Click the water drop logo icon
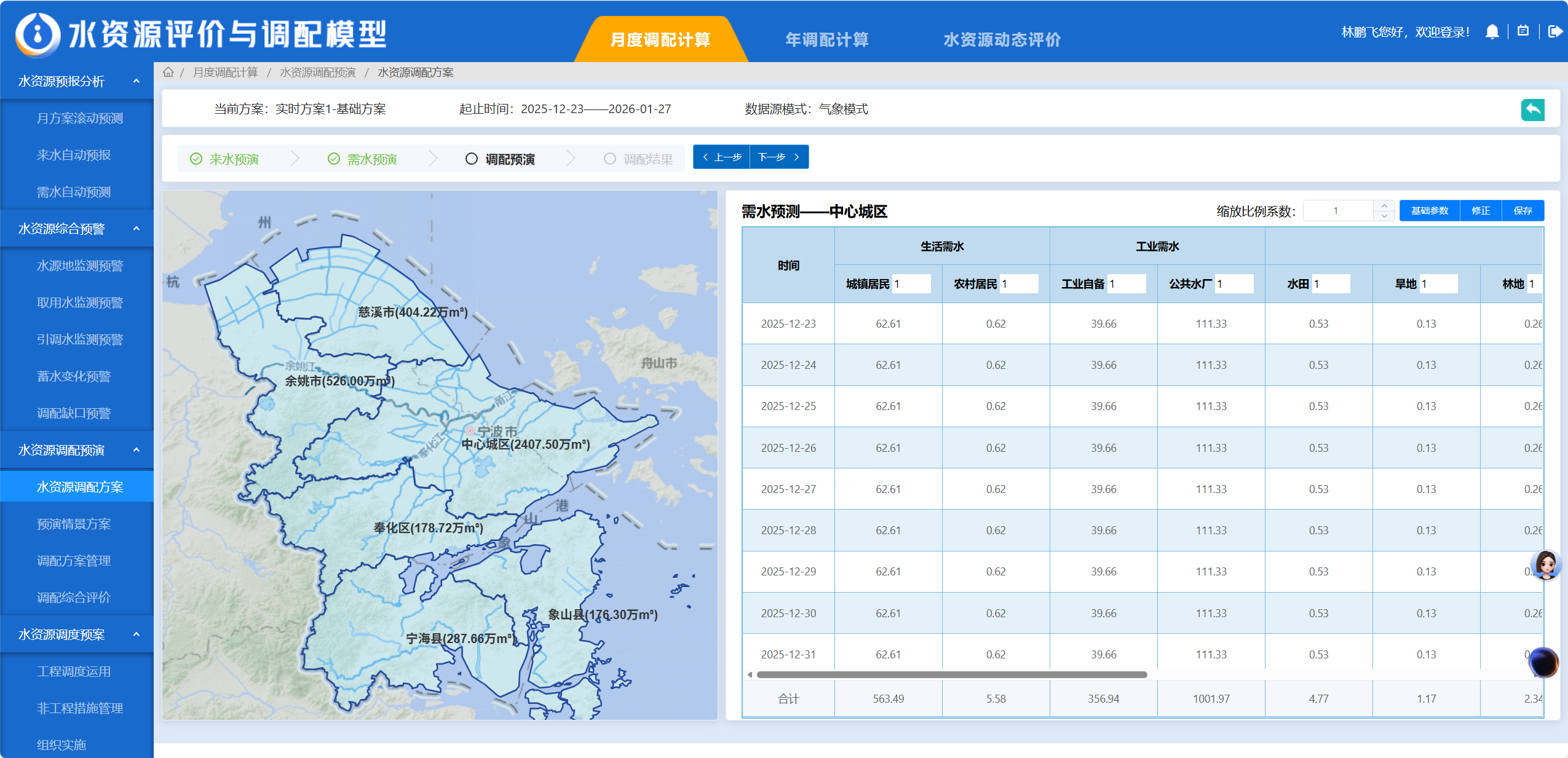 click(x=38, y=34)
